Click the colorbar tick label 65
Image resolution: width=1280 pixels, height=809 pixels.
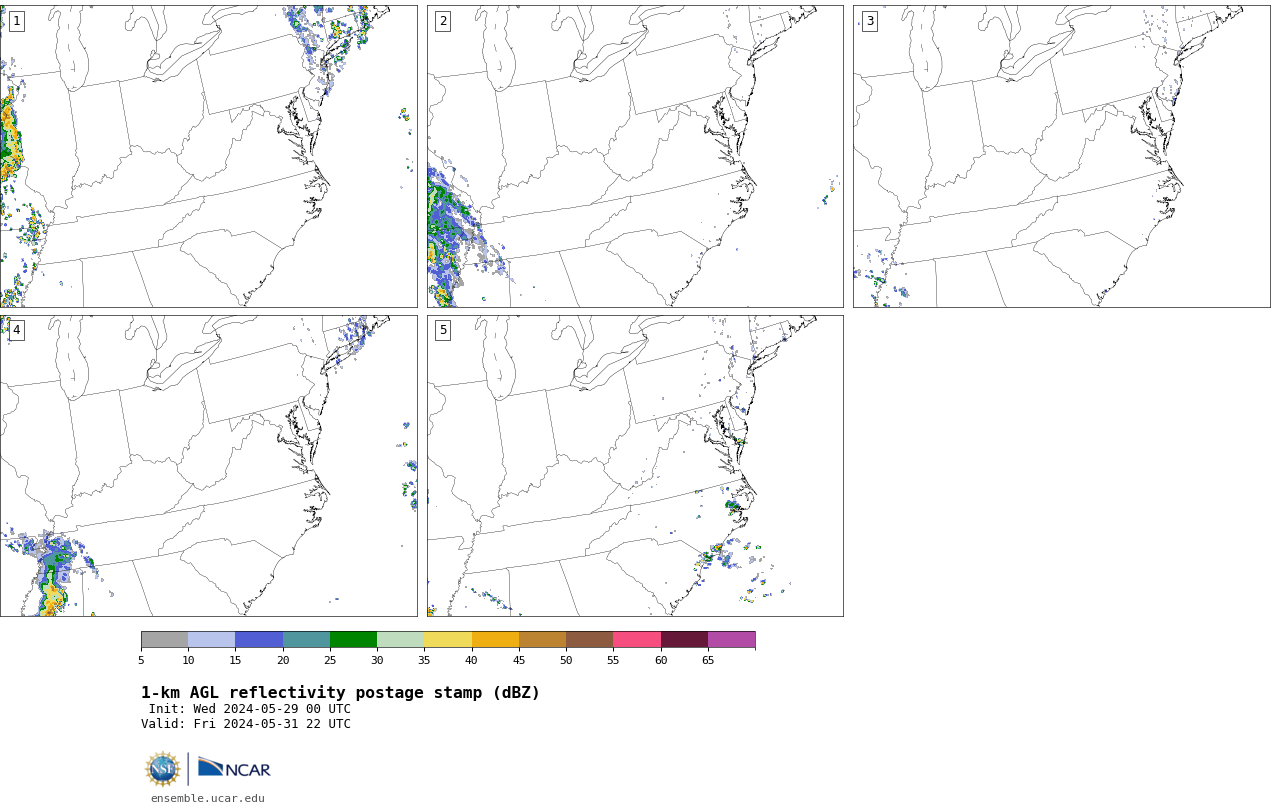pyautogui.click(x=708, y=660)
